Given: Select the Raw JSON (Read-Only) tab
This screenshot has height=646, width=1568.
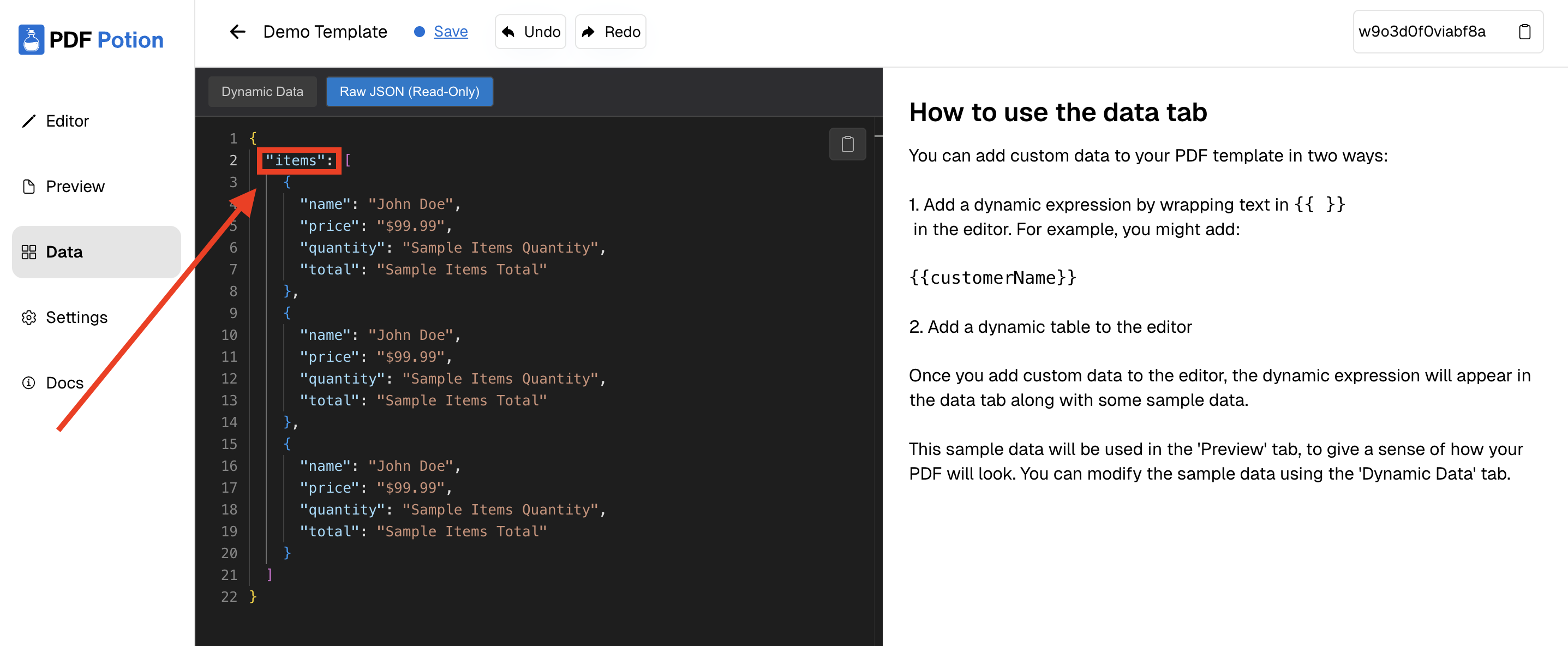Looking at the screenshot, I should (x=409, y=91).
